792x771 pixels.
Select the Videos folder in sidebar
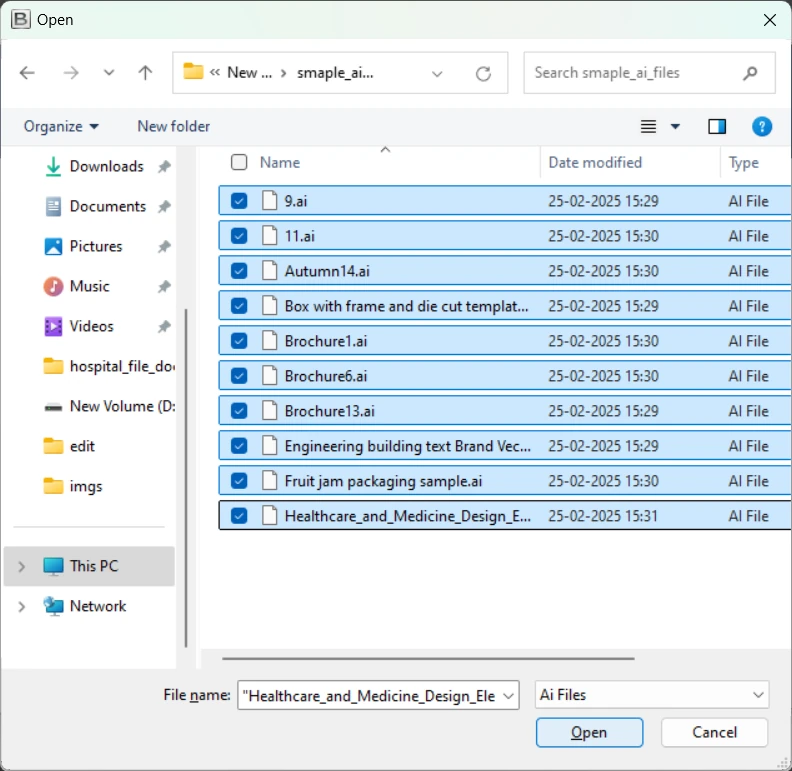91,326
